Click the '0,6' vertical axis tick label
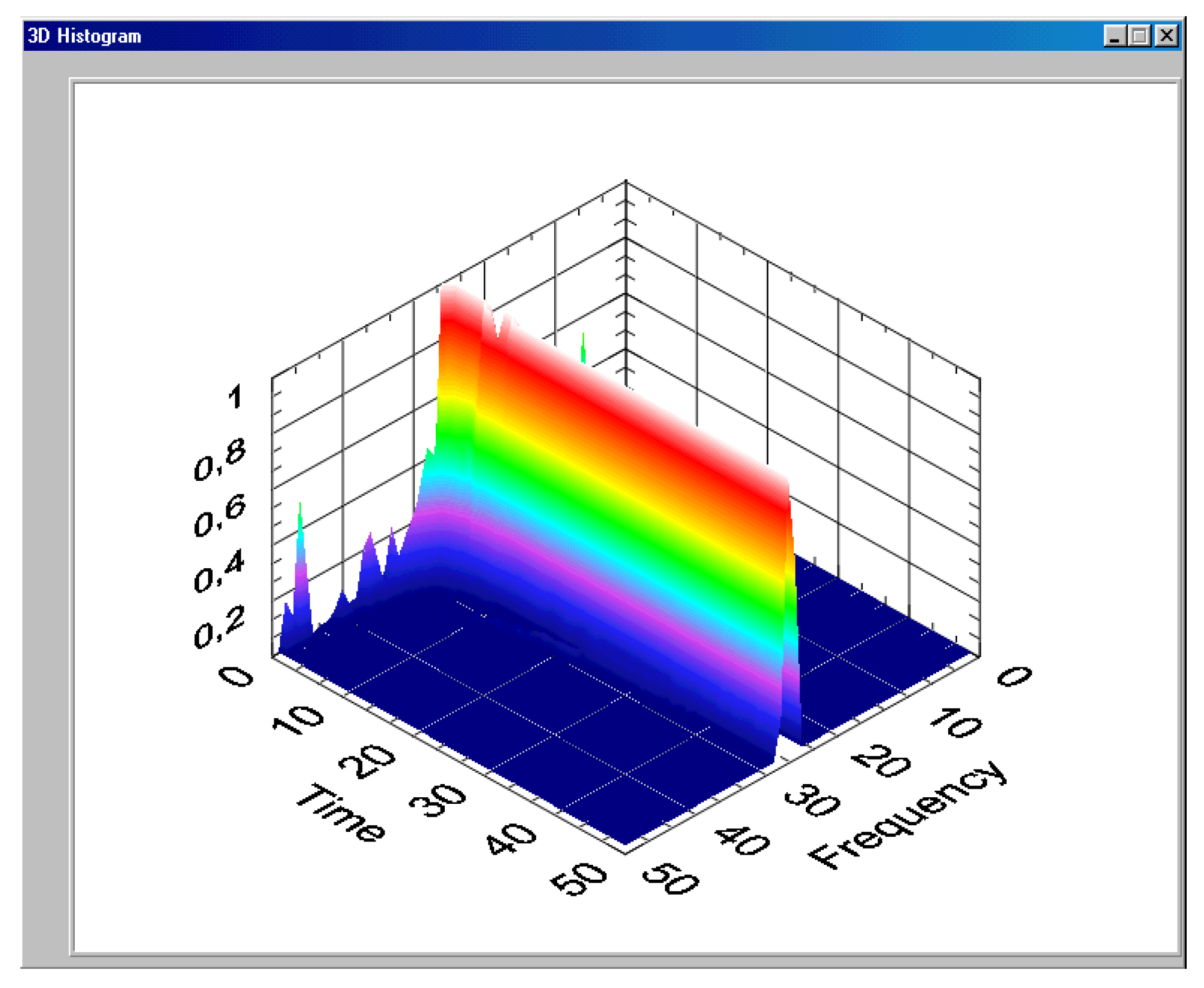The image size is (1204, 988). pyautogui.click(x=219, y=516)
